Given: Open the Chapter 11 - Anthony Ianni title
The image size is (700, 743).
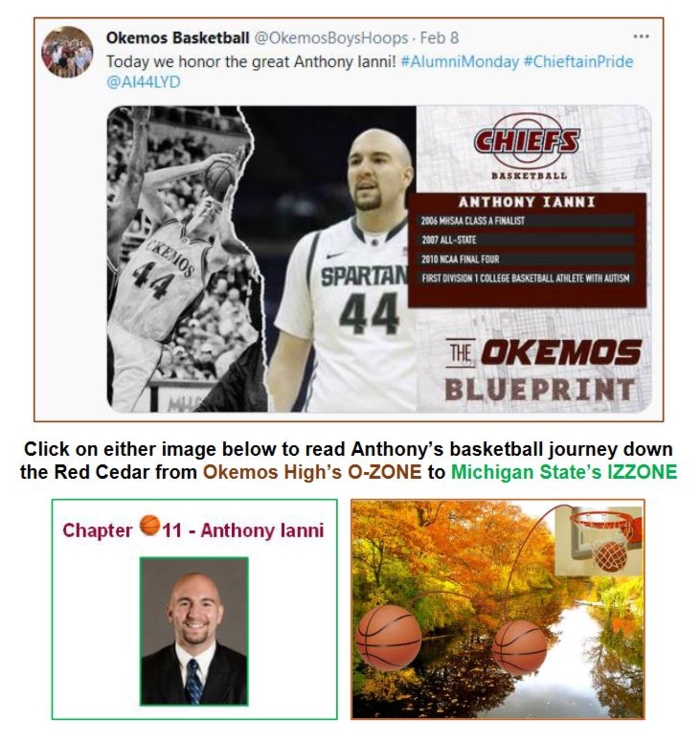Looking at the screenshot, I should (x=193, y=530).
